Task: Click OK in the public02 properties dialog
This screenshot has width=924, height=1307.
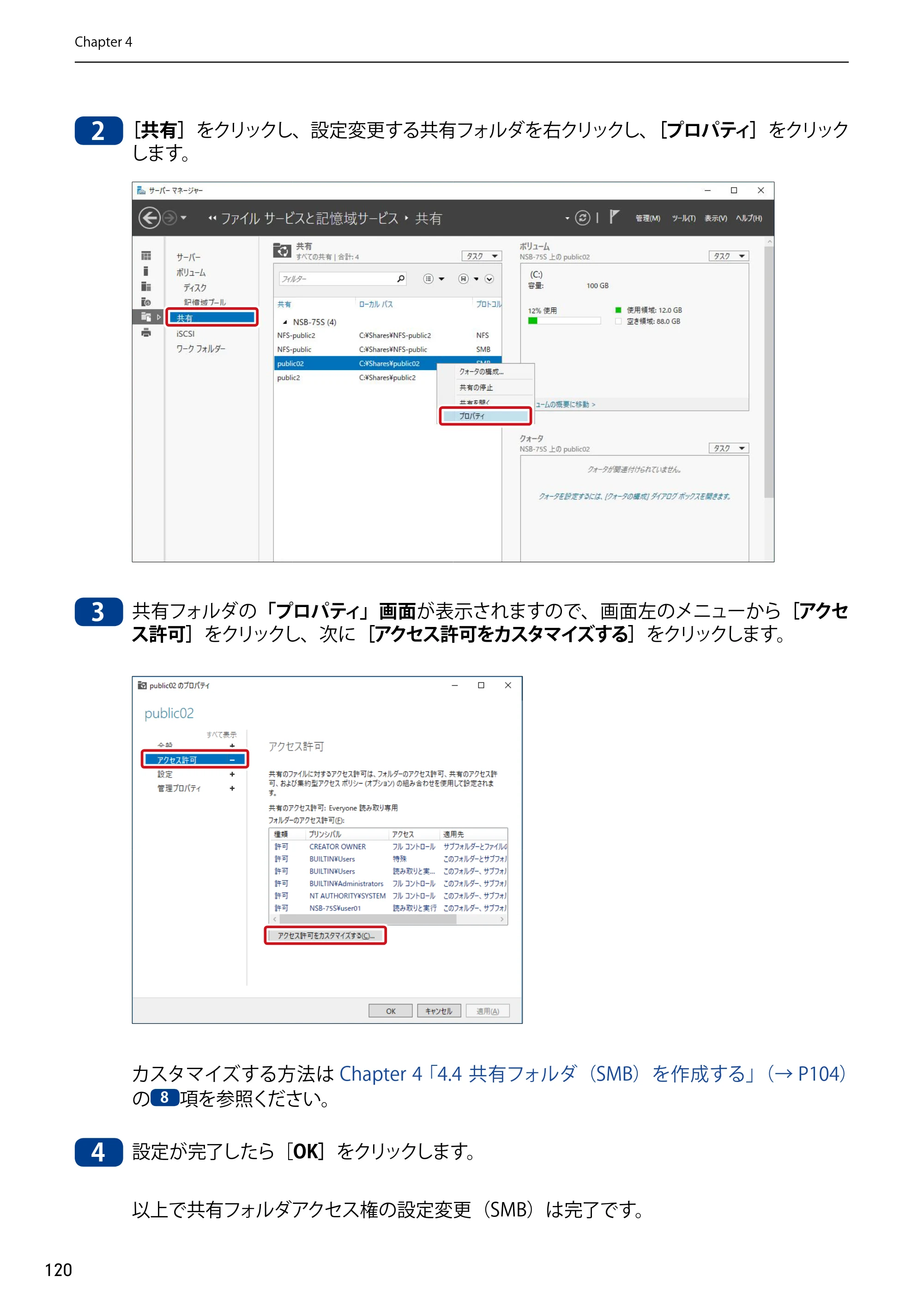Action: 390,1011
